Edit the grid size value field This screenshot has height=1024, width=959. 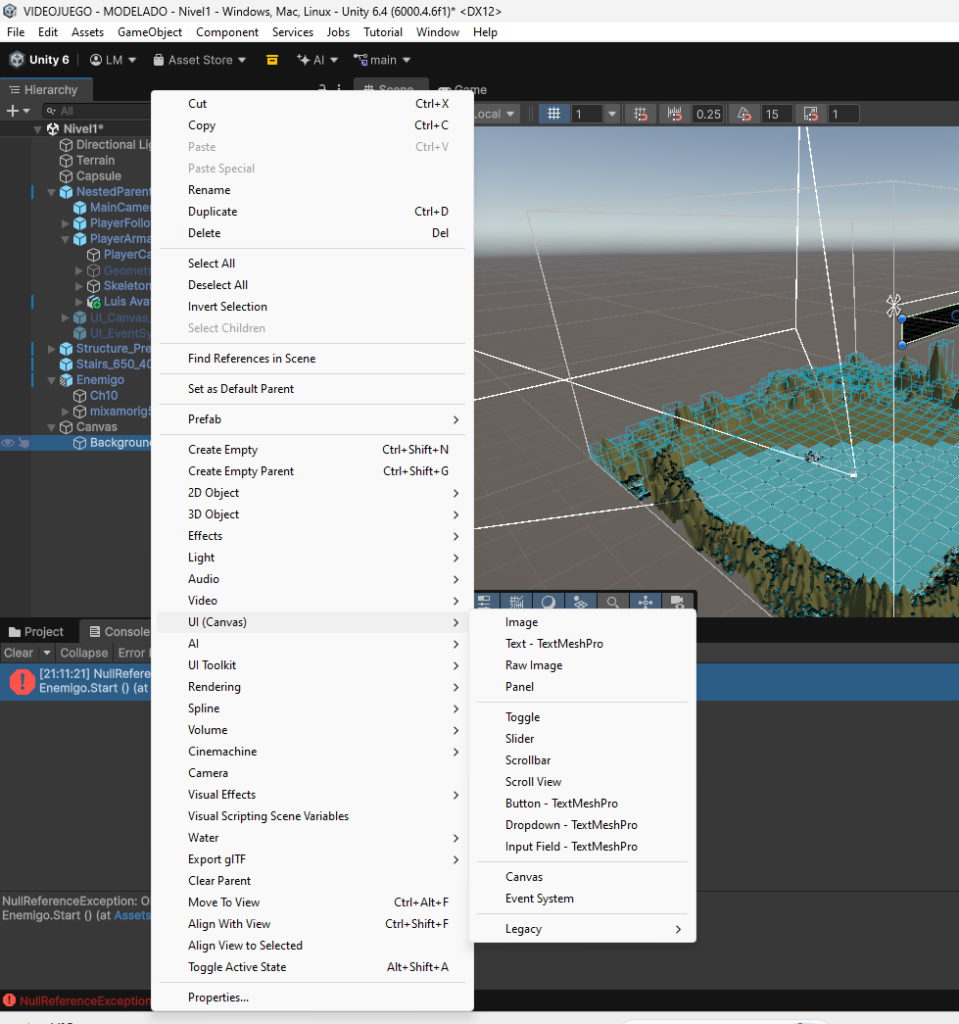point(587,114)
